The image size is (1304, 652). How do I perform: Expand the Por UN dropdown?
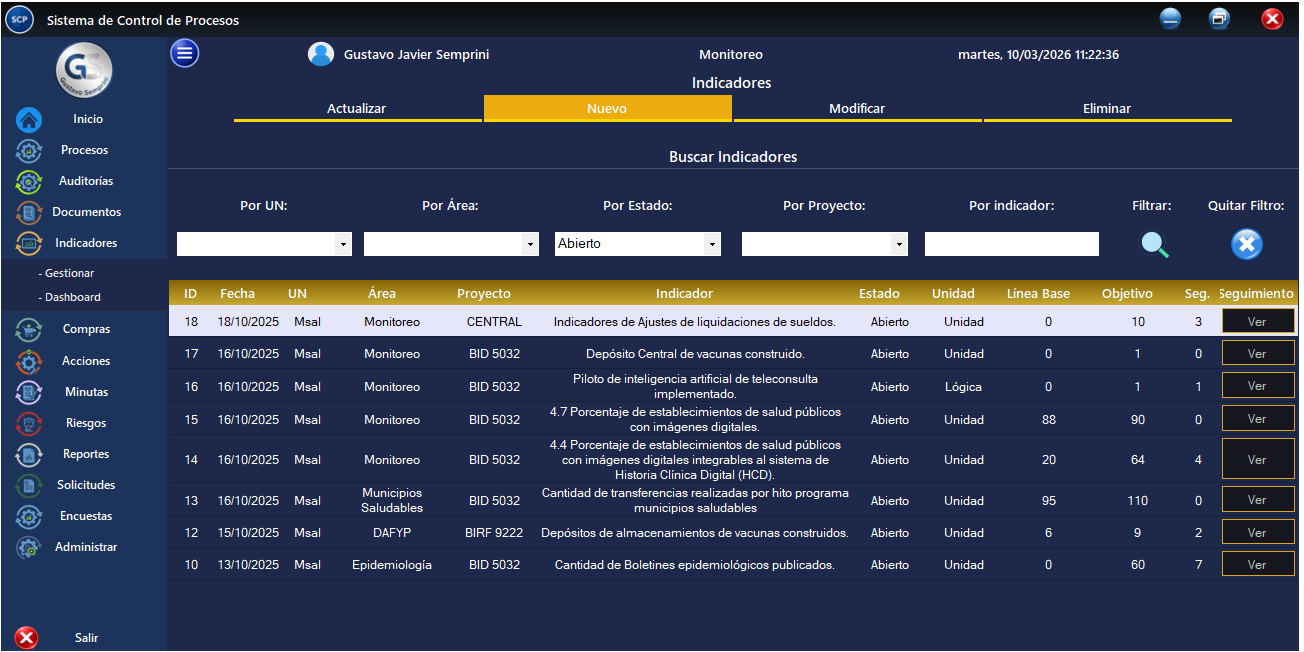point(343,244)
